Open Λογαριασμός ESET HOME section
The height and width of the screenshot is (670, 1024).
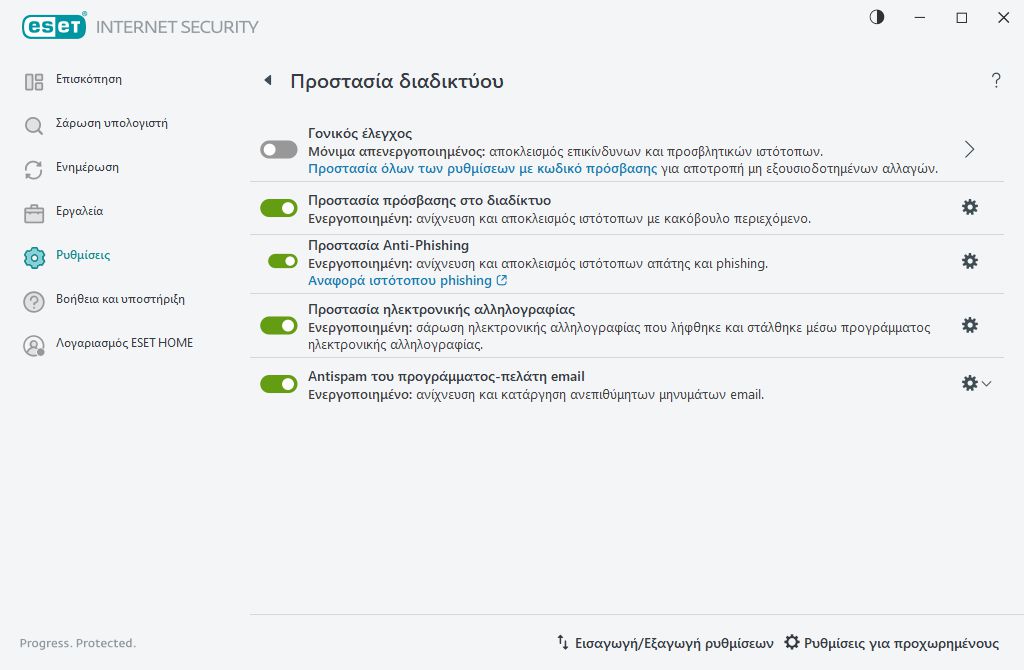tap(124, 343)
